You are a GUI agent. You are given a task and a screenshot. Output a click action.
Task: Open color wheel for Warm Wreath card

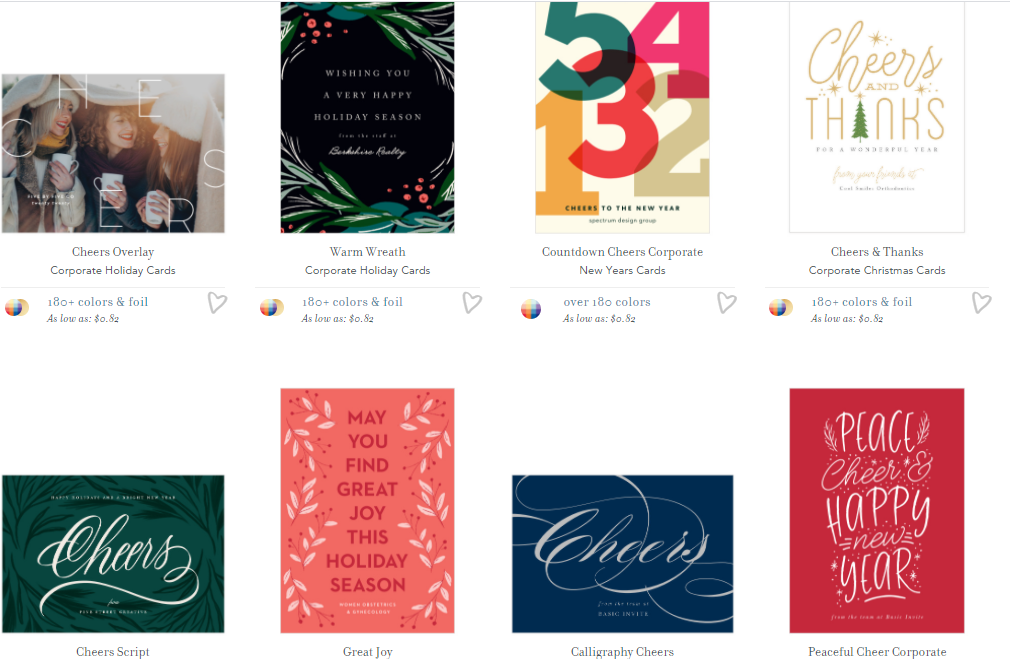pyautogui.click(x=272, y=308)
